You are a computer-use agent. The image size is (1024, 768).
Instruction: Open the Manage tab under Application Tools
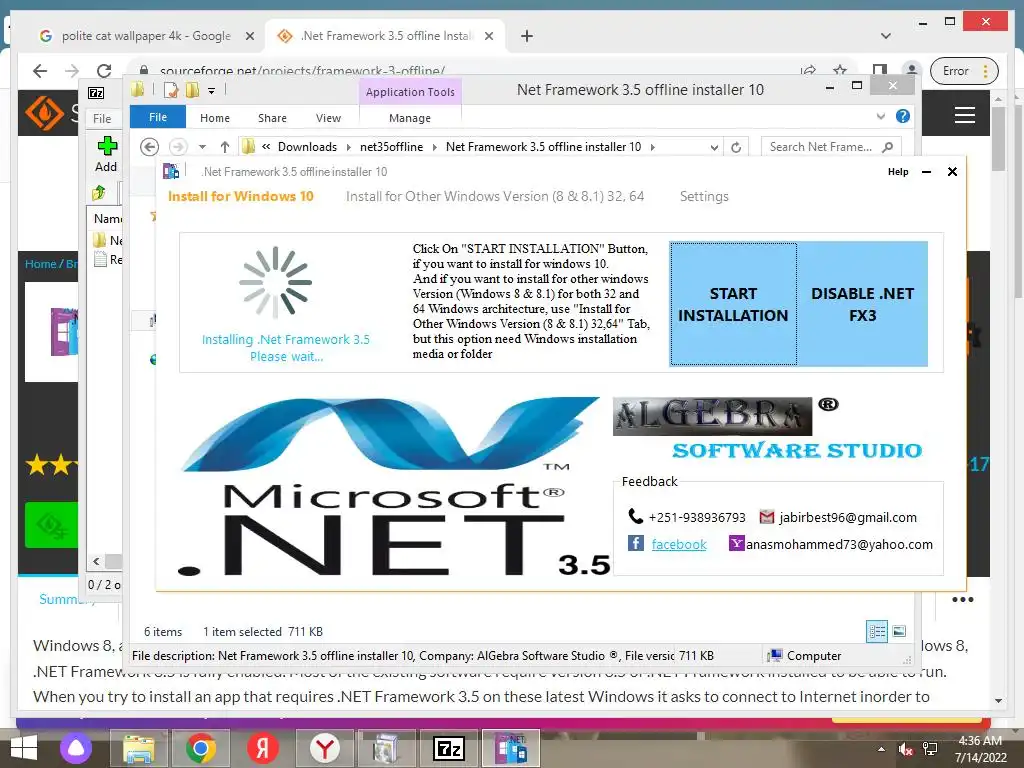coord(409,118)
